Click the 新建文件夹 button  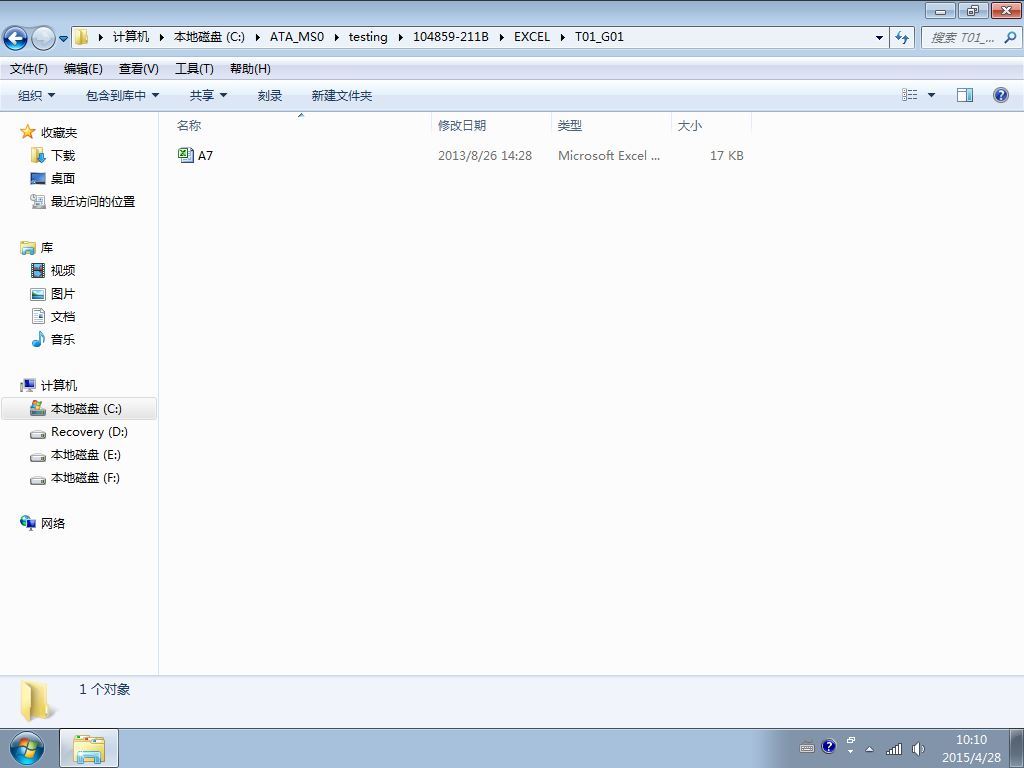point(342,95)
